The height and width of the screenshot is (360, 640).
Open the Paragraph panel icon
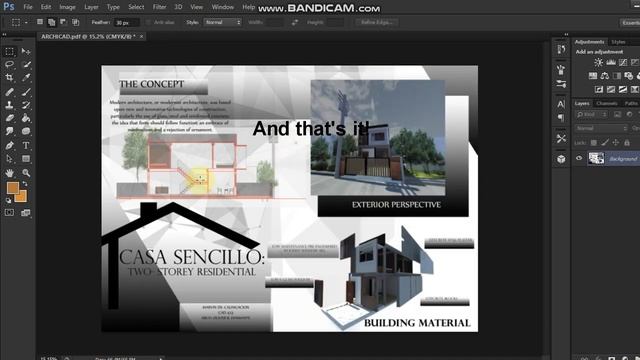pos(561,118)
